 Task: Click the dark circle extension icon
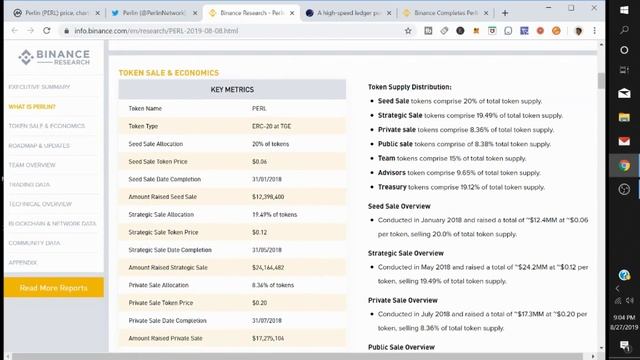pyautogui.click(x=460, y=31)
